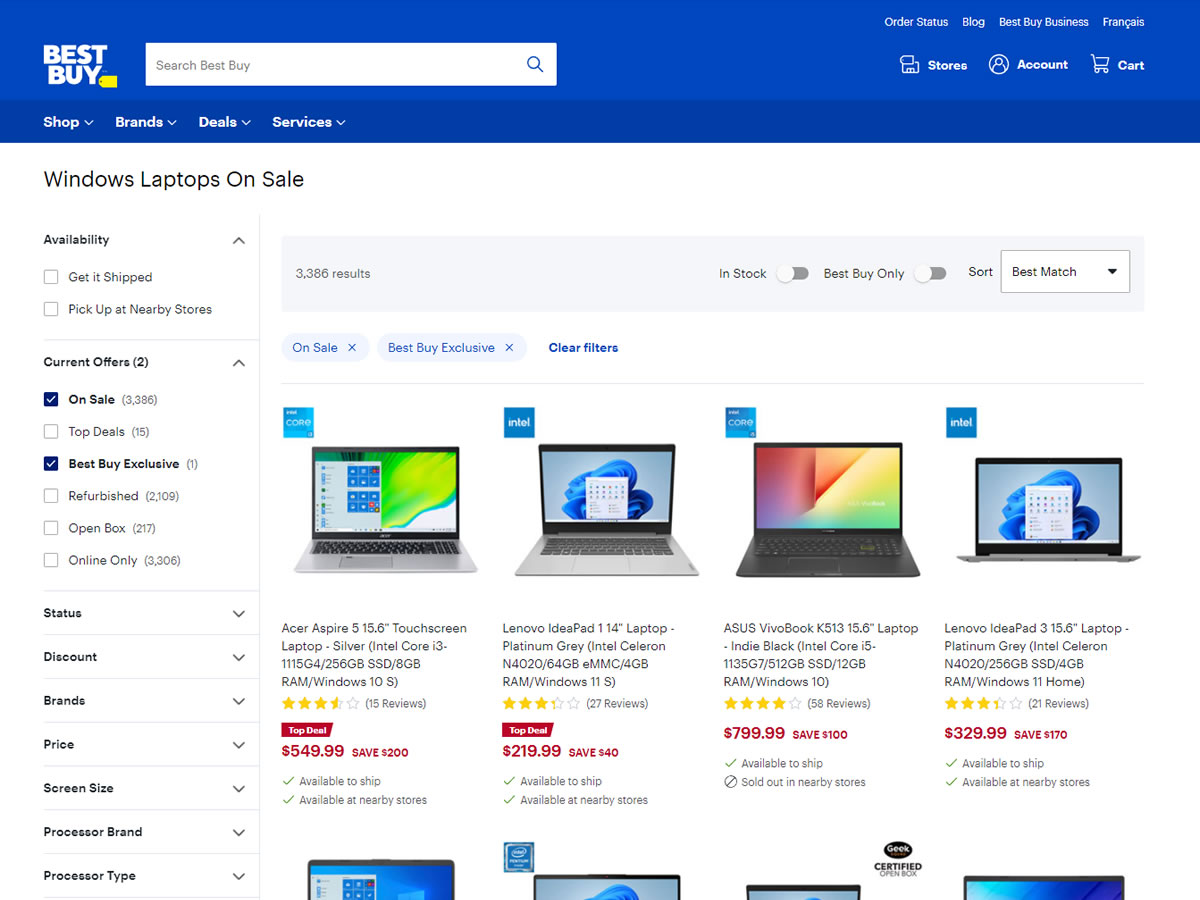The image size is (1200, 900).
Task: Open the Account profile icon
Action: (998, 65)
